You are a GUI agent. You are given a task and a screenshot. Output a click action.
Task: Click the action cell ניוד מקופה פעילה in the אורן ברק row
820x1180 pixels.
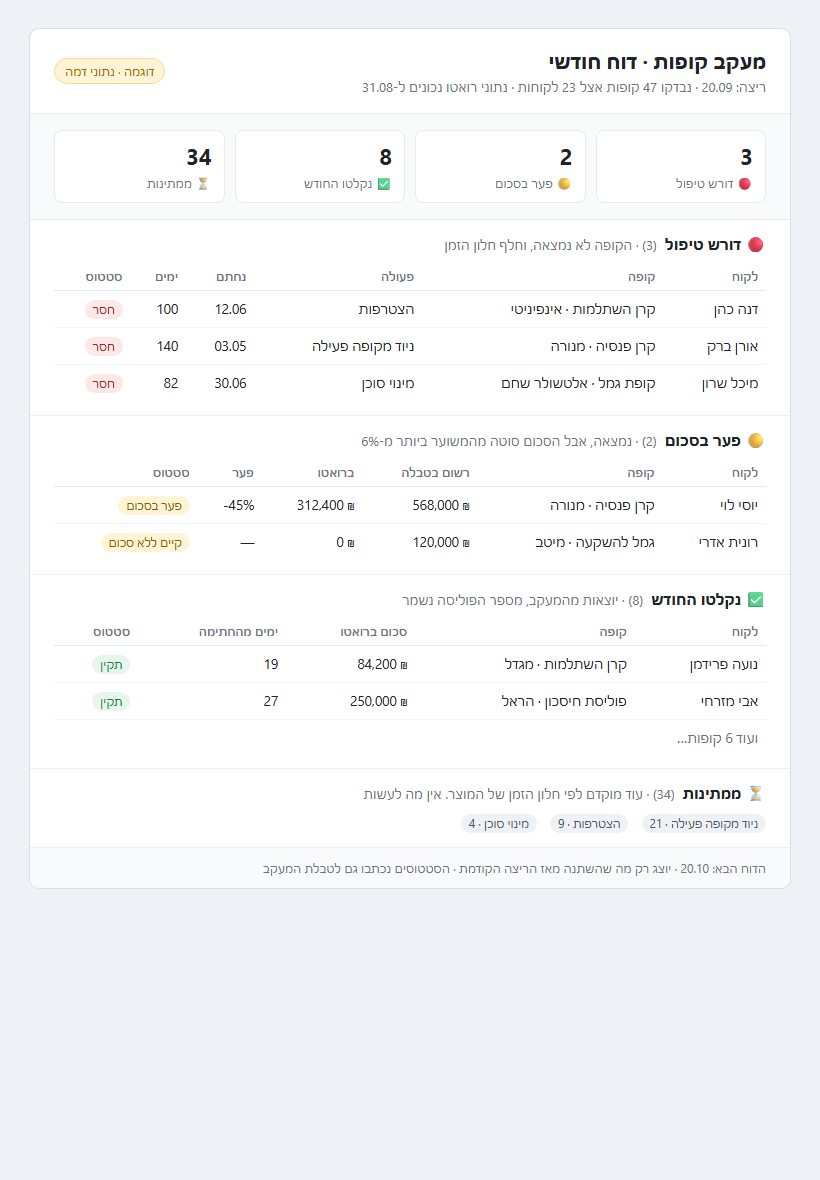363,346
